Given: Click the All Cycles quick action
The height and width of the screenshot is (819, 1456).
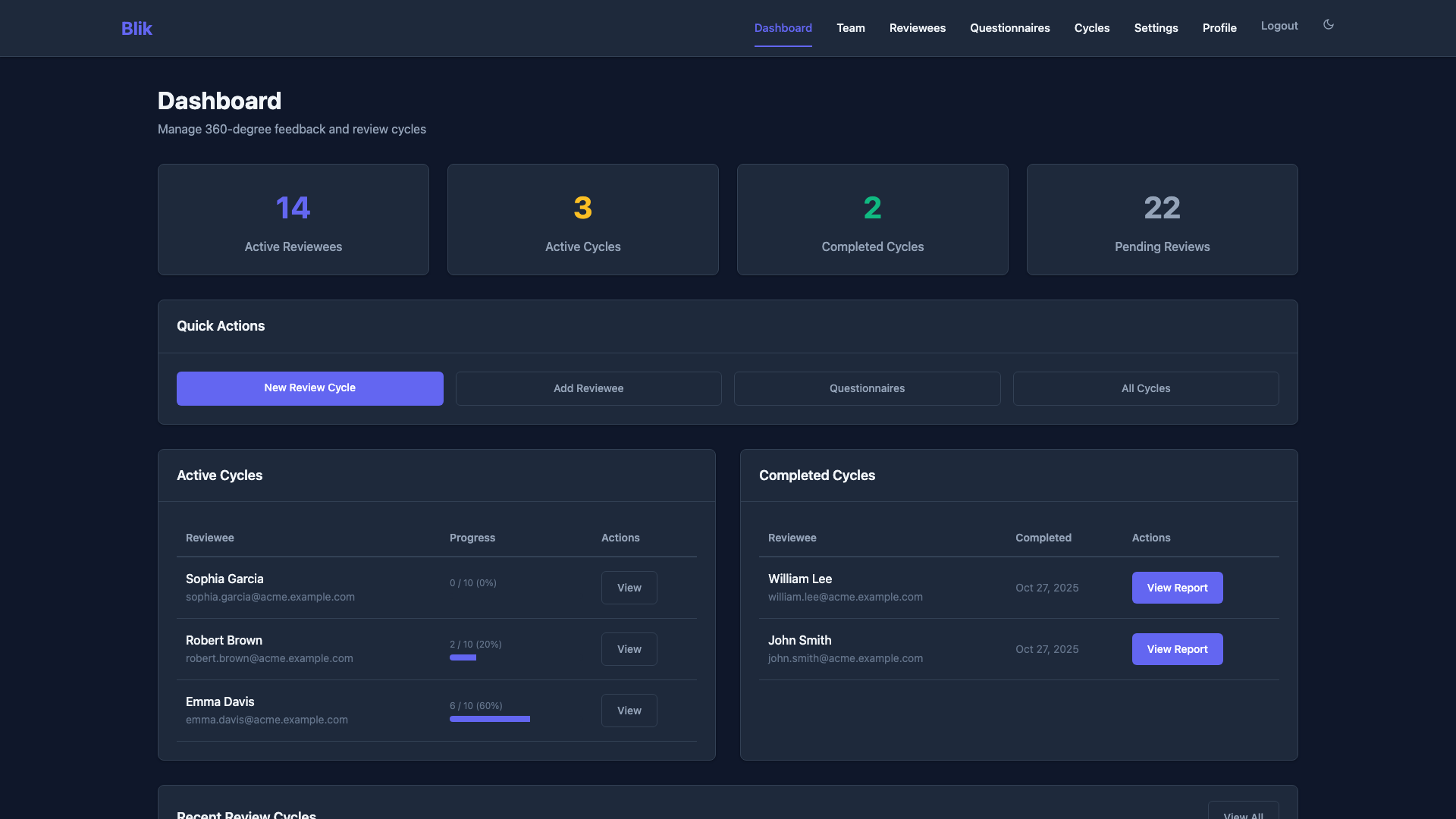Looking at the screenshot, I should (x=1146, y=388).
